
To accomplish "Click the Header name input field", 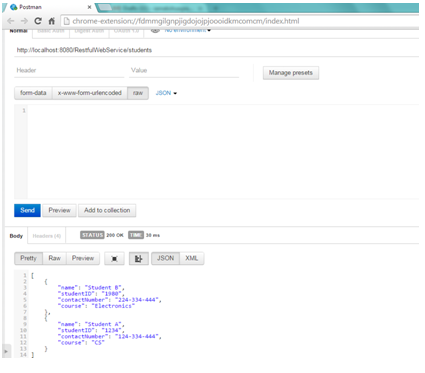I will (x=69, y=71).
